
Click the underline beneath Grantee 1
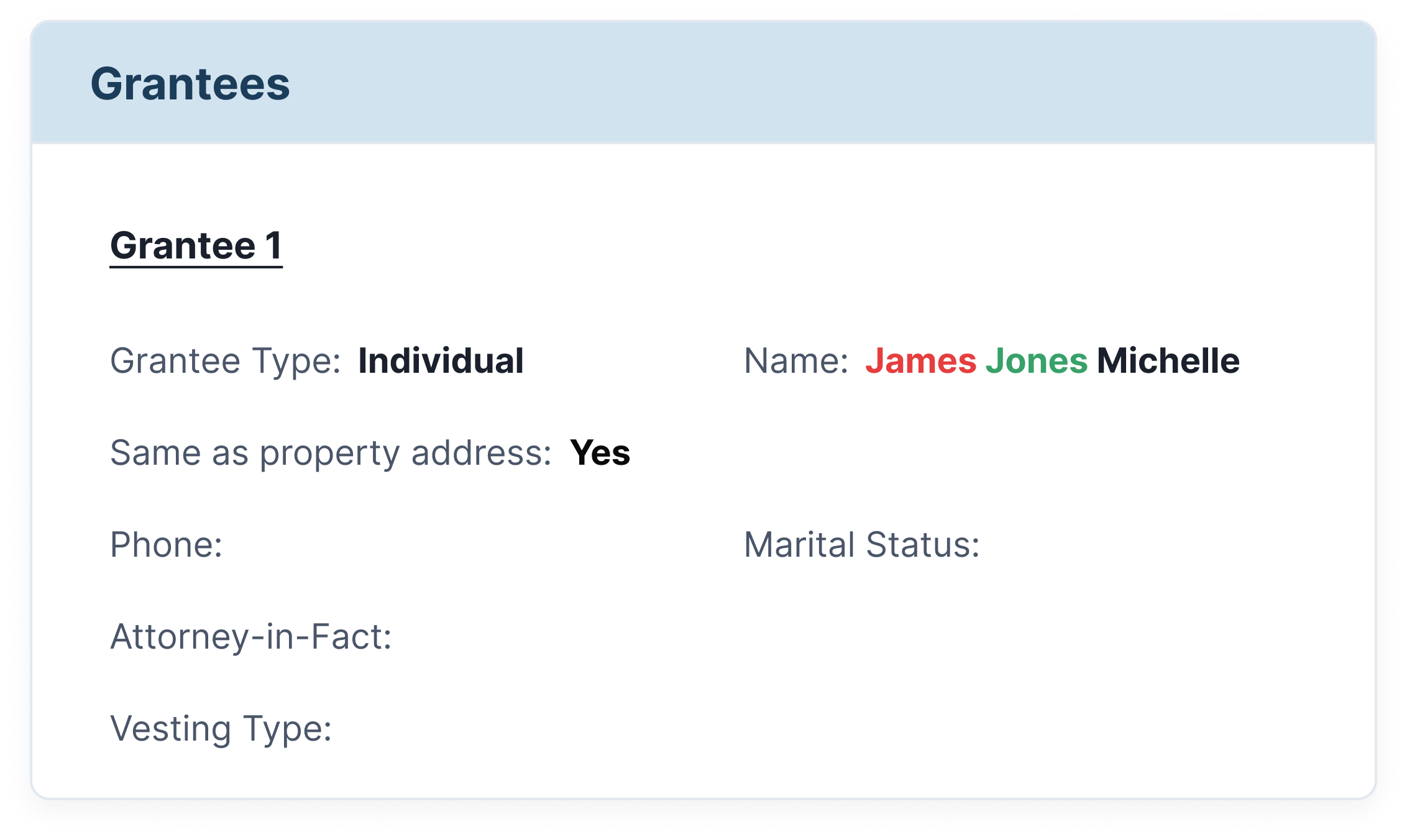(196, 267)
